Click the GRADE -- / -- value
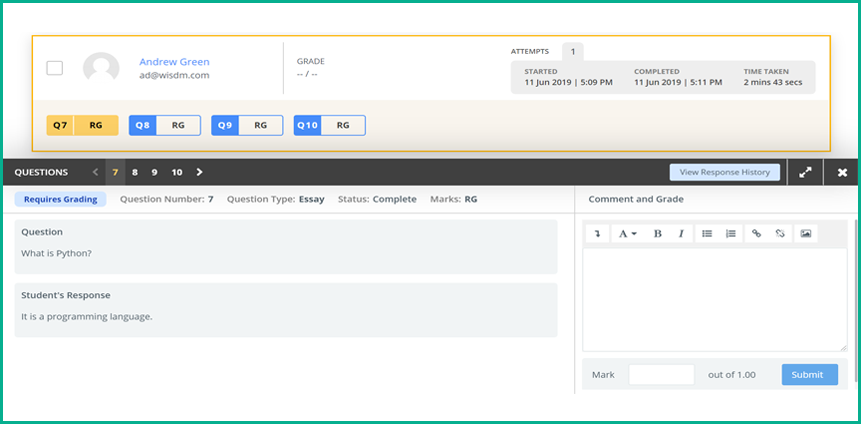The width and height of the screenshot is (861, 424). pos(307,74)
